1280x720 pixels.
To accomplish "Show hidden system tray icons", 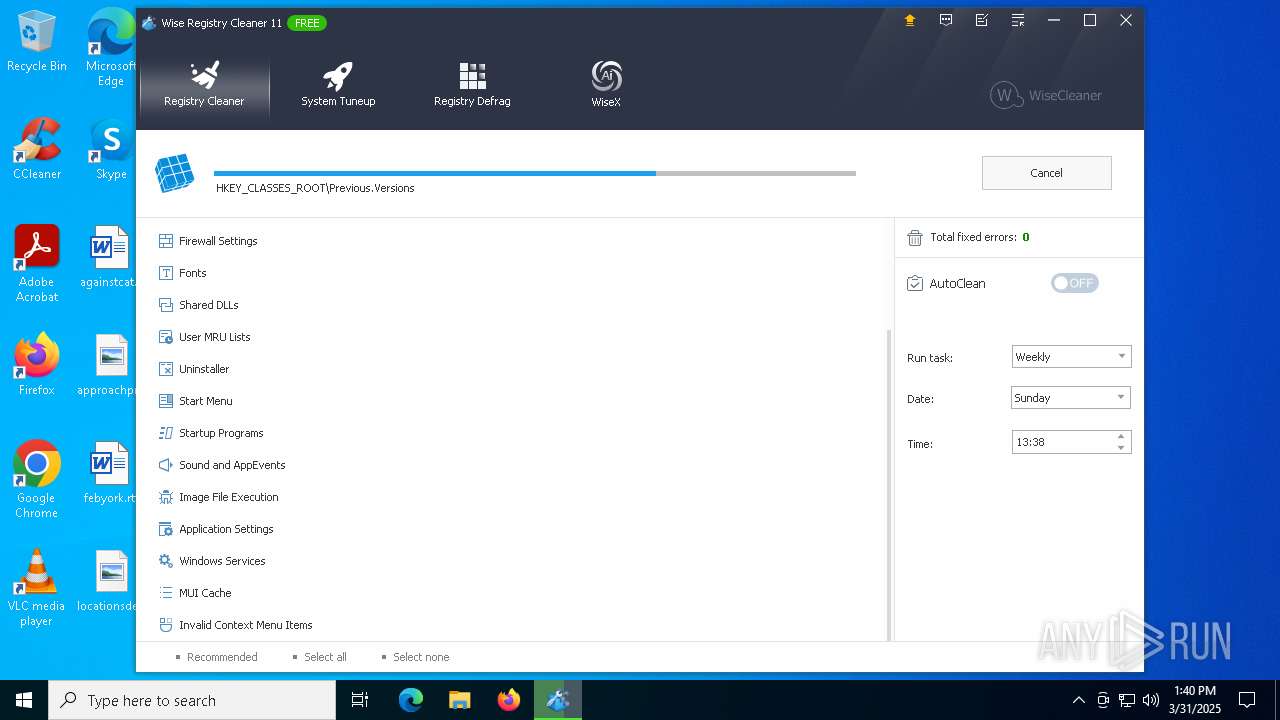I will pyautogui.click(x=1078, y=700).
